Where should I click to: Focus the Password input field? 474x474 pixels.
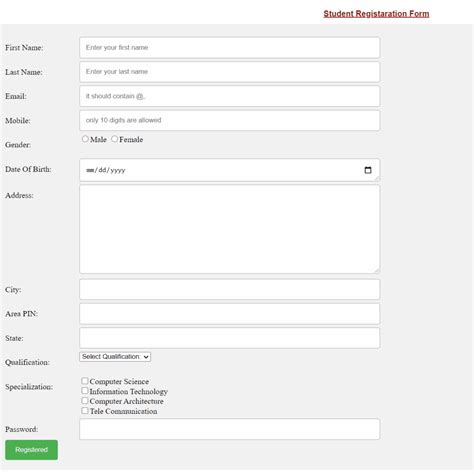point(229,429)
